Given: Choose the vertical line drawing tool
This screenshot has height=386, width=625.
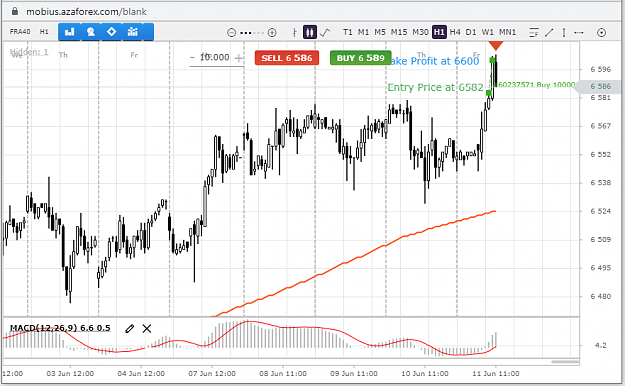Looking at the screenshot, I should coord(564,33).
